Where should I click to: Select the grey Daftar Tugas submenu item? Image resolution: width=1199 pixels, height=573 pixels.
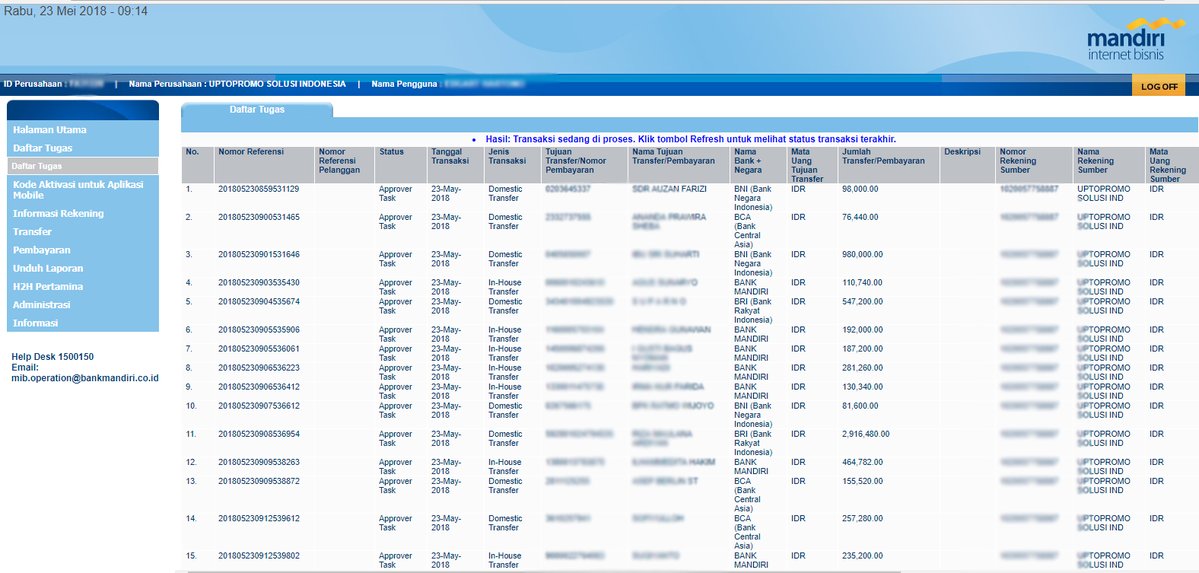coord(83,166)
